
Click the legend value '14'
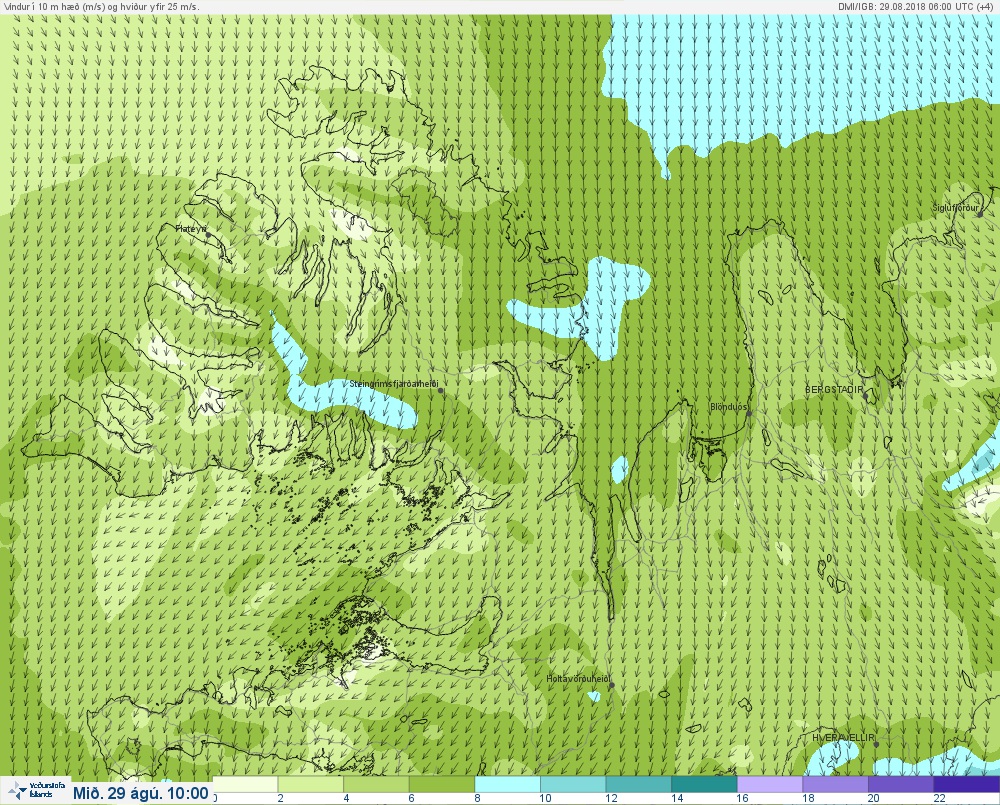tap(677, 798)
